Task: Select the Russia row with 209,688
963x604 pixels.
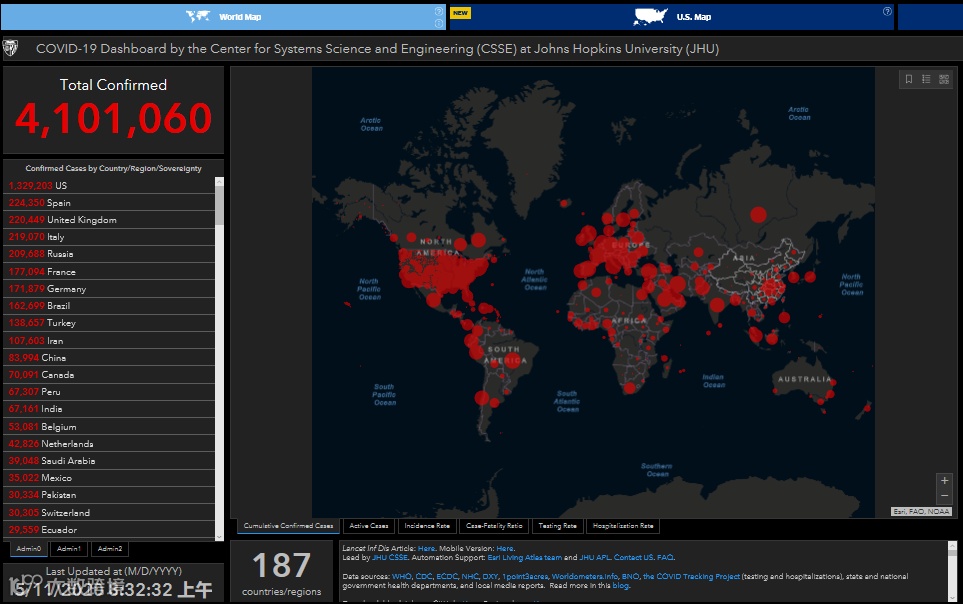Action: coord(109,254)
